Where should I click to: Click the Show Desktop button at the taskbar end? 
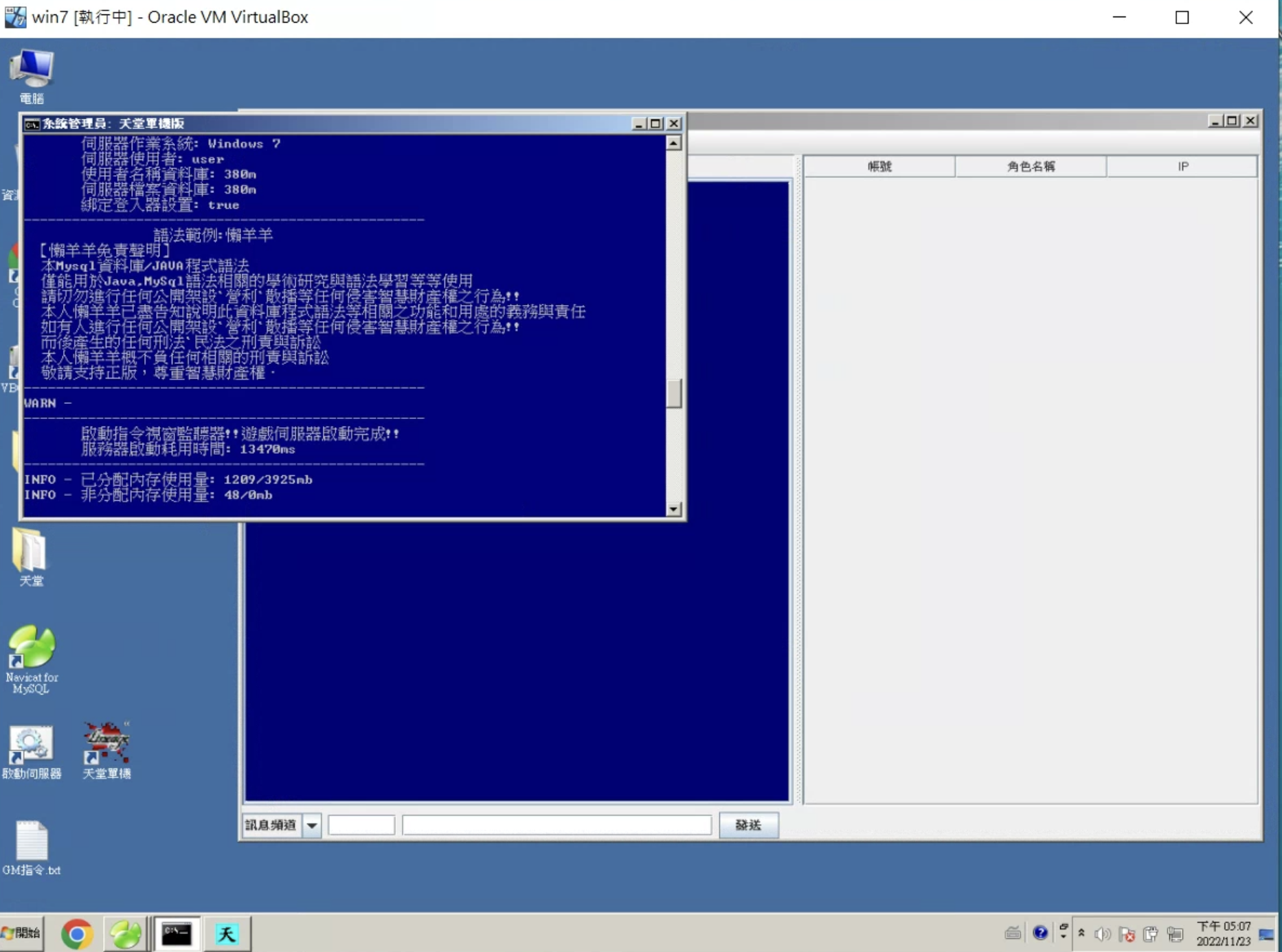pos(1268,934)
